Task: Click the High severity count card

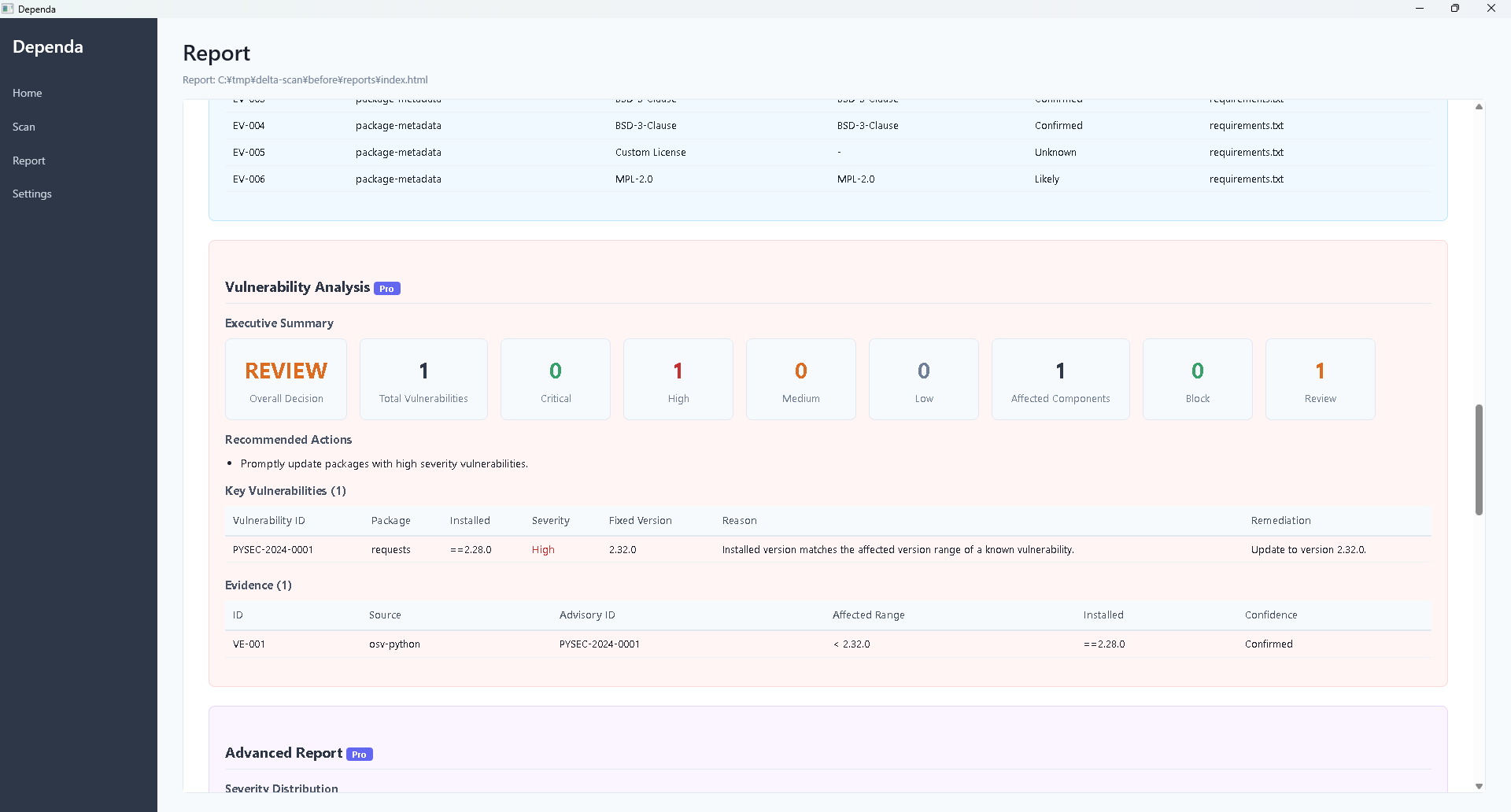Action: pos(678,379)
